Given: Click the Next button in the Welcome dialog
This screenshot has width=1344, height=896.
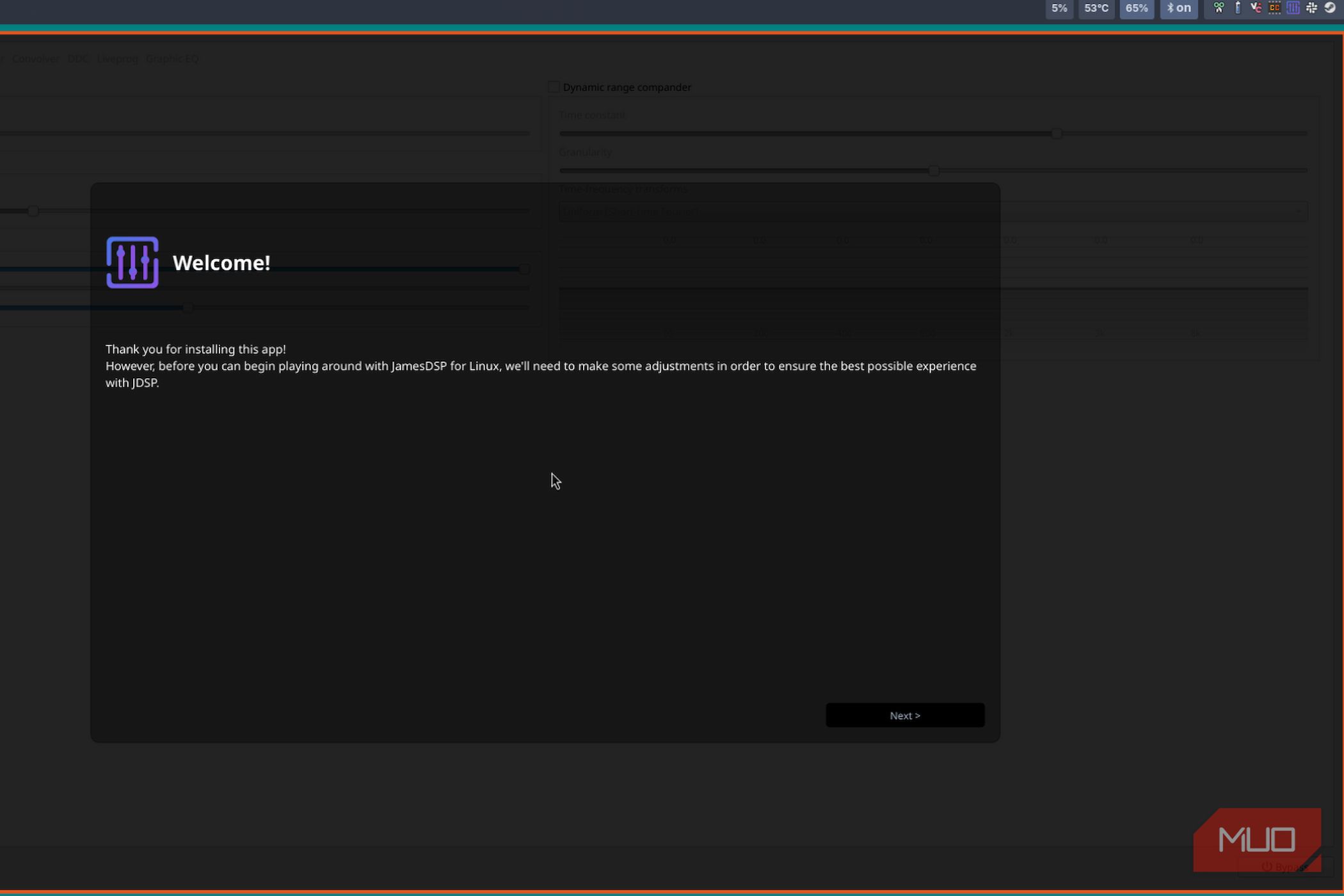Looking at the screenshot, I should point(905,715).
